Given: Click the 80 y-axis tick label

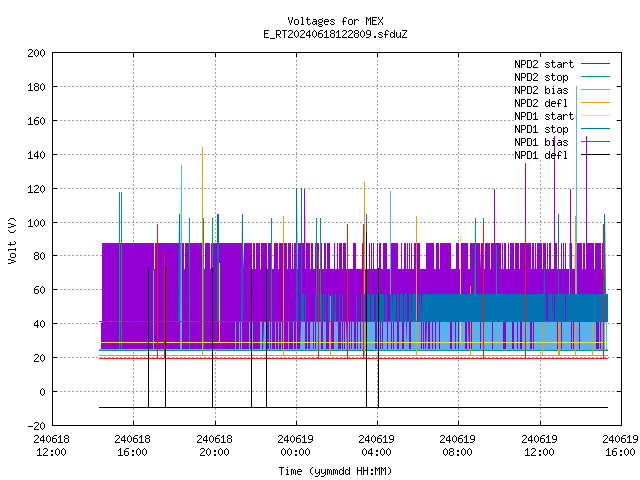Looking at the screenshot, I should tap(39, 256).
